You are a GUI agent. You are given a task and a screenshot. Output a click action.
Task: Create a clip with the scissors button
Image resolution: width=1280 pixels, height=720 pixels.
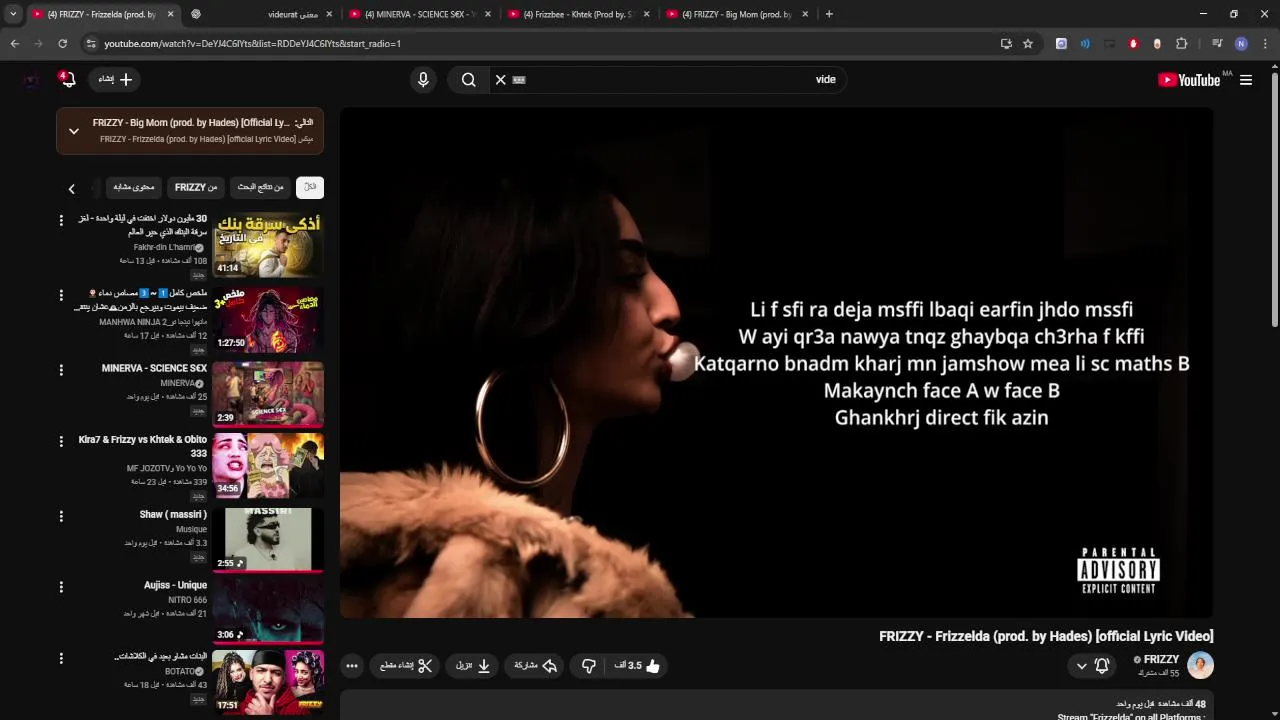click(x=406, y=666)
